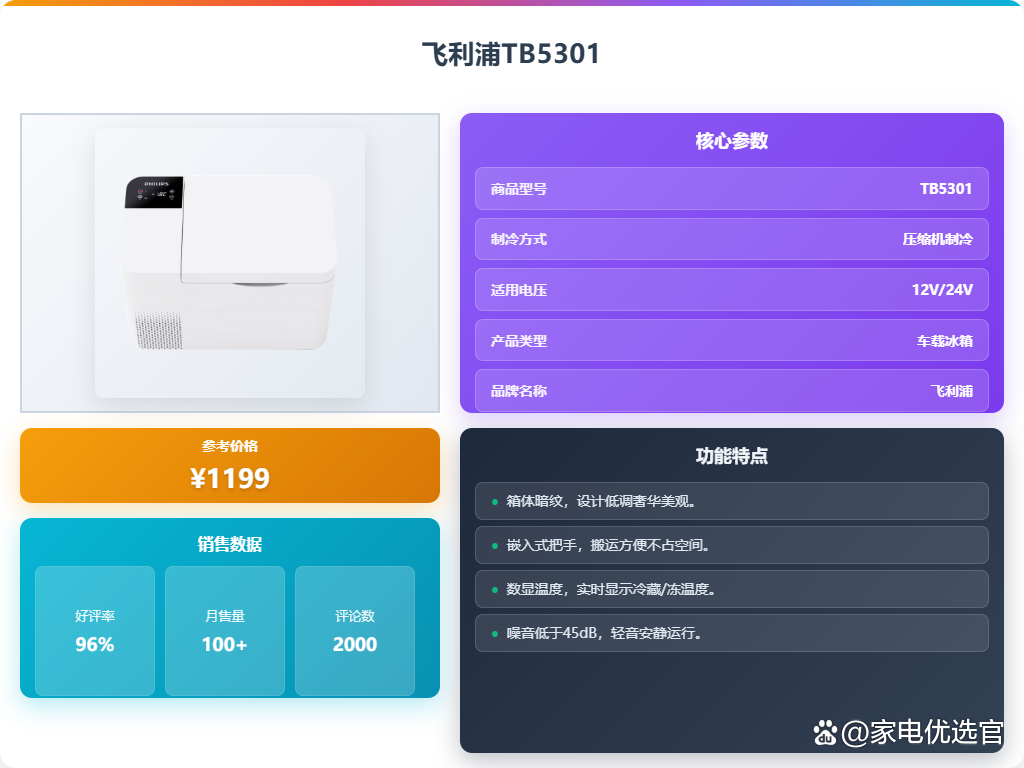Image resolution: width=1024 pixels, height=768 pixels.
Task: Open the 月售量 100+ stat tile
Action: click(225, 631)
